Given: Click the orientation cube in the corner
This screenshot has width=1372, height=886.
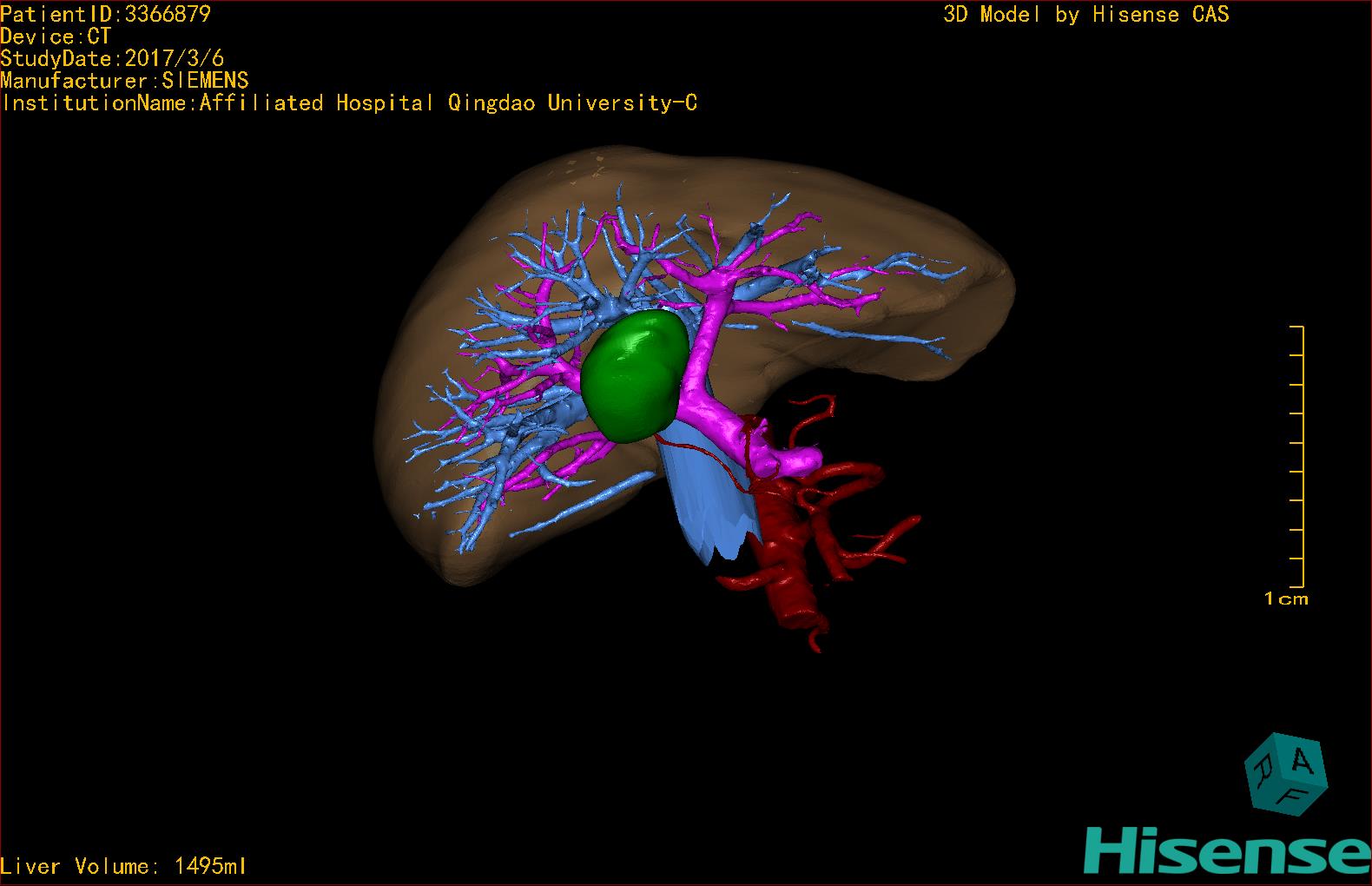Looking at the screenshot, I should pos(1286,774).
